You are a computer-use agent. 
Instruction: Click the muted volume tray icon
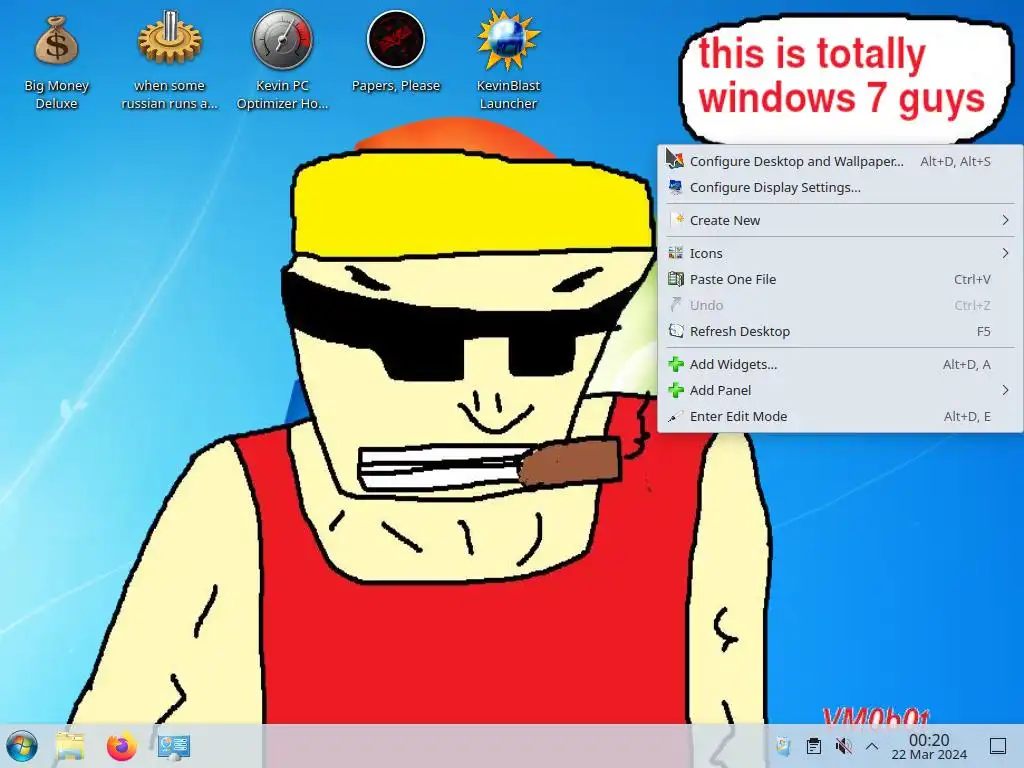[843, 746]
